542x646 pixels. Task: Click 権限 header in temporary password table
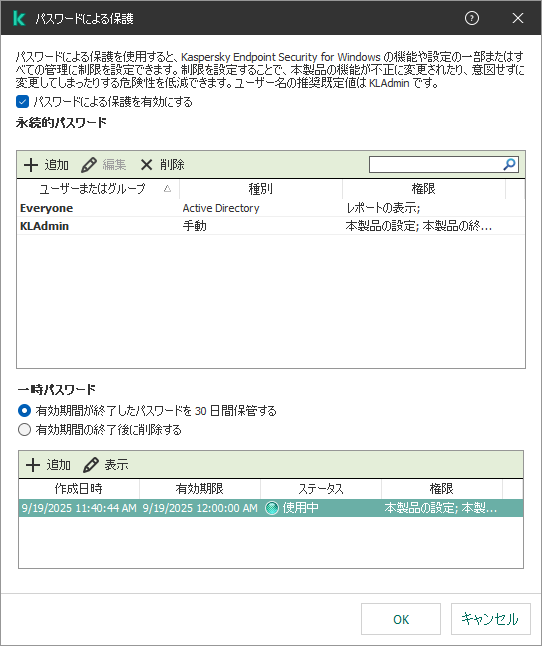442,489
